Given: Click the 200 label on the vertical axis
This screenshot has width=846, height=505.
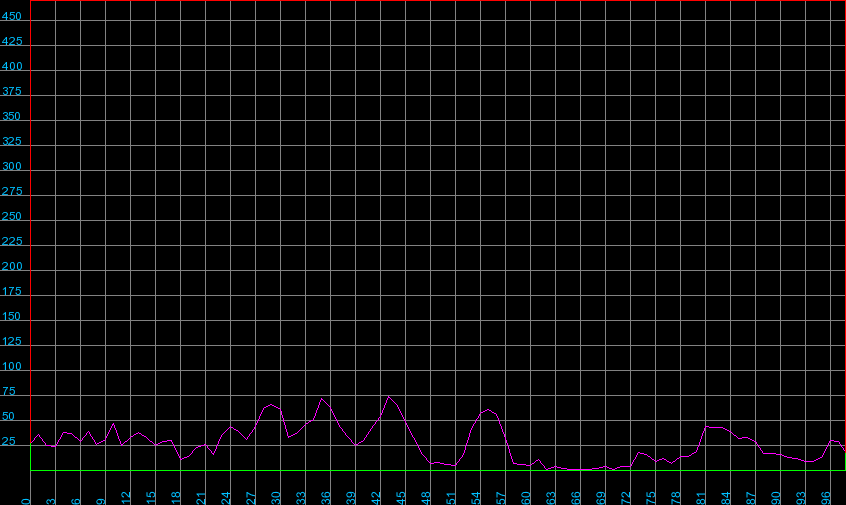Looking at the screenshot, I should (11, 266).
